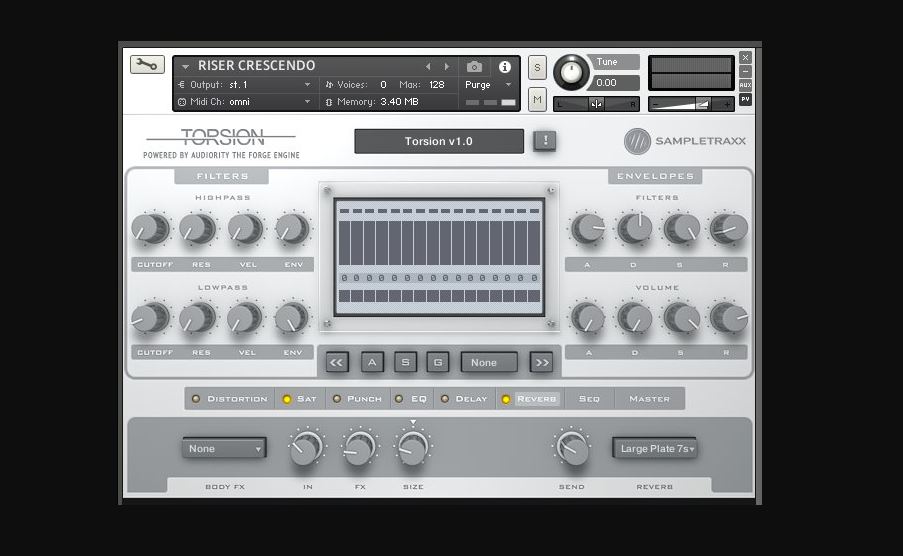Viewport: 903px width, 556px height.
Task: Click the Highpass Env knob
Action: coord(293,229)
